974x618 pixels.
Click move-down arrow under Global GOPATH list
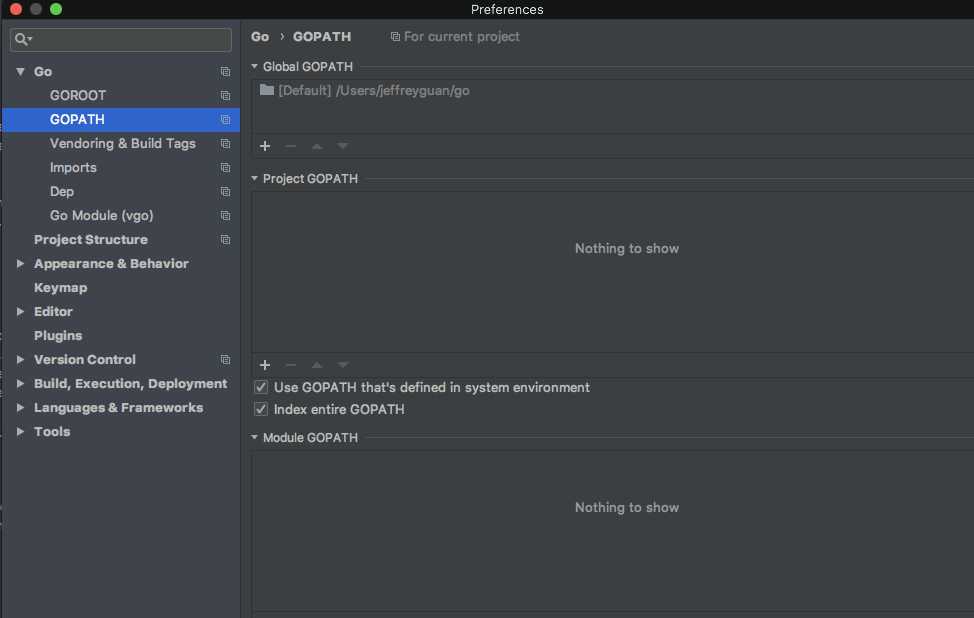343,146
